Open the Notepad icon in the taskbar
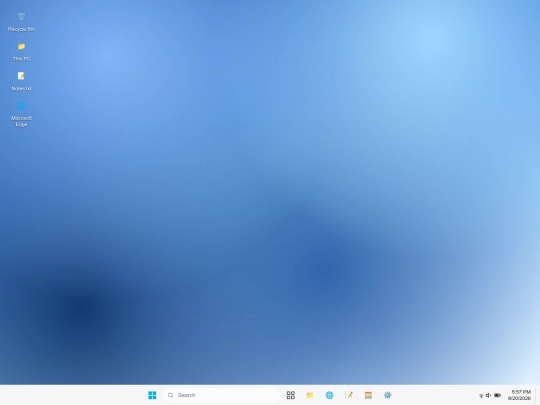The height and width of the screenshot is (405, 540). pos(349,395)
